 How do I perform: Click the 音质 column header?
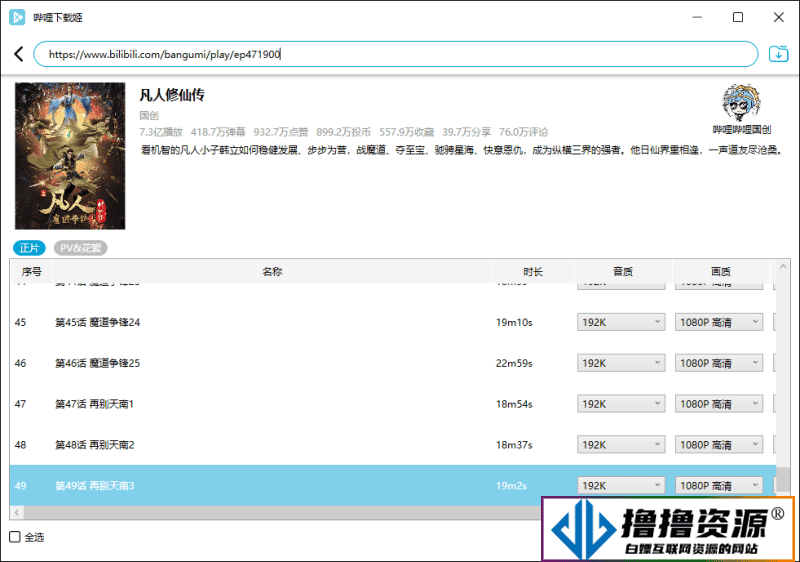coord(623,271)
